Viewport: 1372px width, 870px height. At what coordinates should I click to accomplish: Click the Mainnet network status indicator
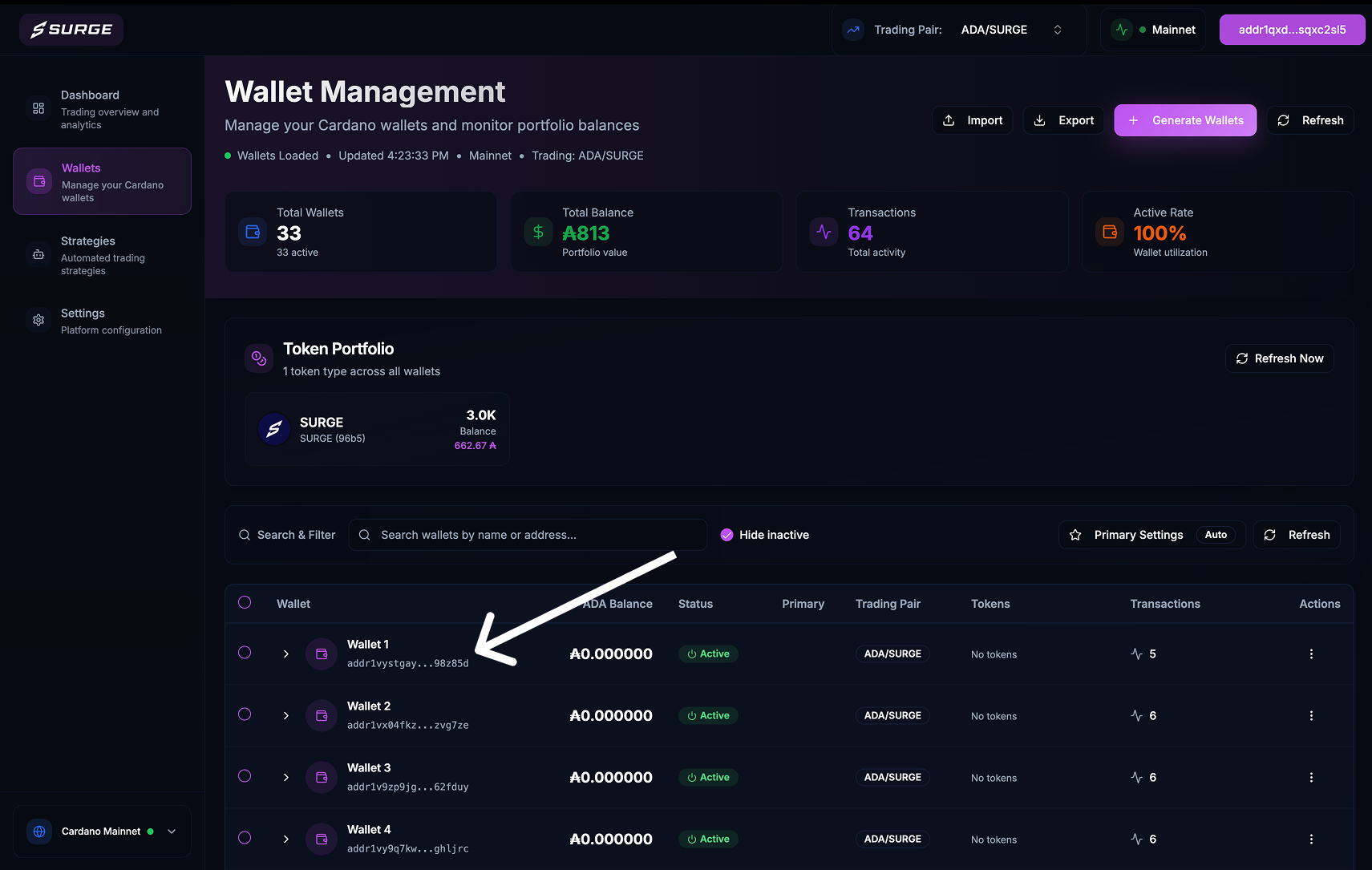coord(1153,30)
